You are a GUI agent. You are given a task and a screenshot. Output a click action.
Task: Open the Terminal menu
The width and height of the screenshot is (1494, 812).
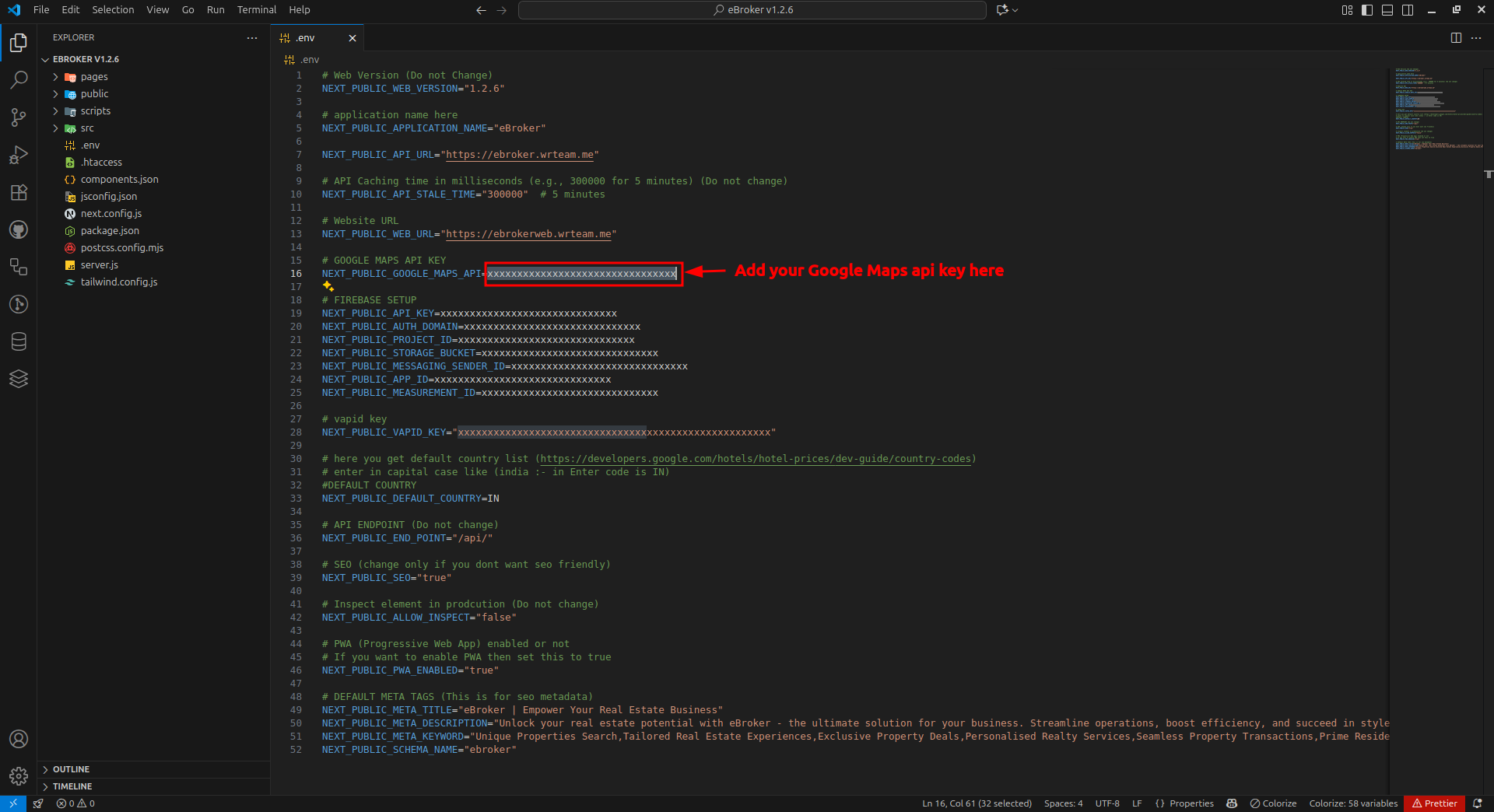pos(256,9)
